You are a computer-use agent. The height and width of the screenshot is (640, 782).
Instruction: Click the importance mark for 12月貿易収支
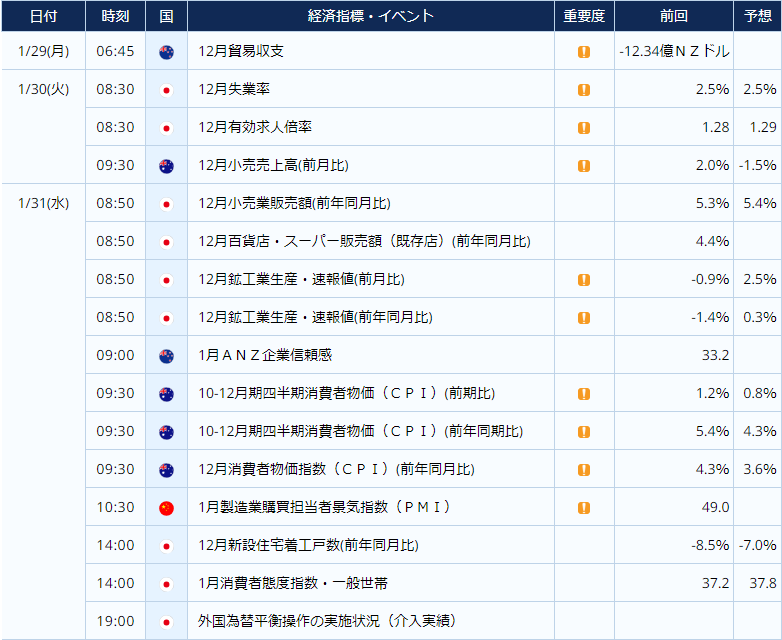(x=584, y=51)
